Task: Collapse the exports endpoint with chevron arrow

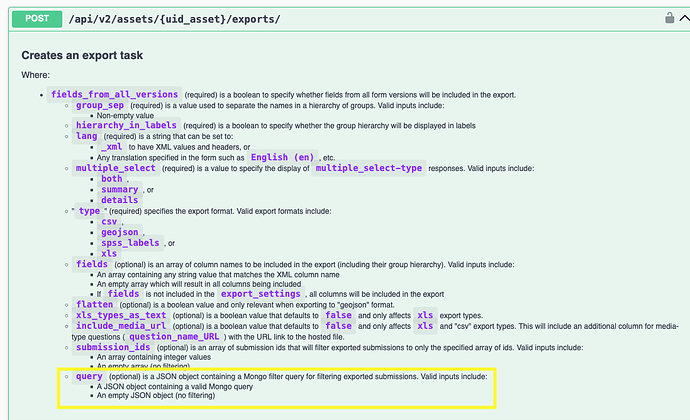Action: pyautogui.click(x=684, y=18)
